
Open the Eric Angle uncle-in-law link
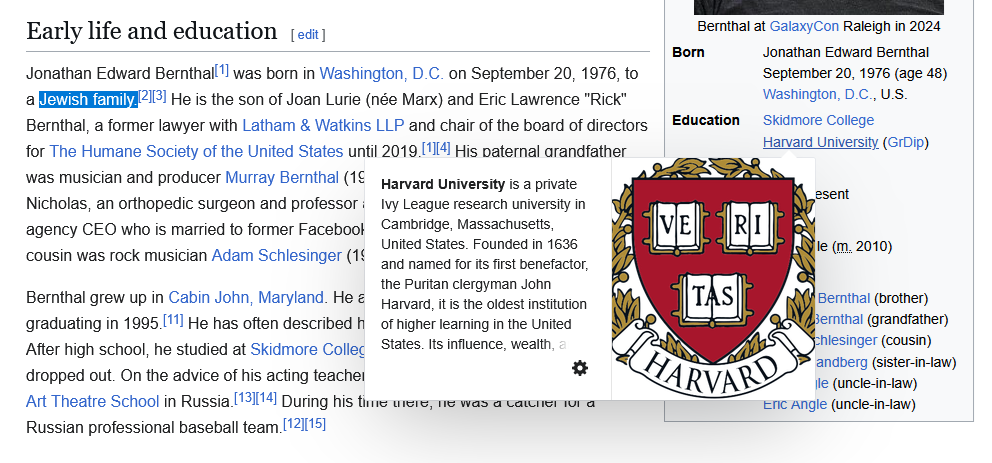[795, 404]
